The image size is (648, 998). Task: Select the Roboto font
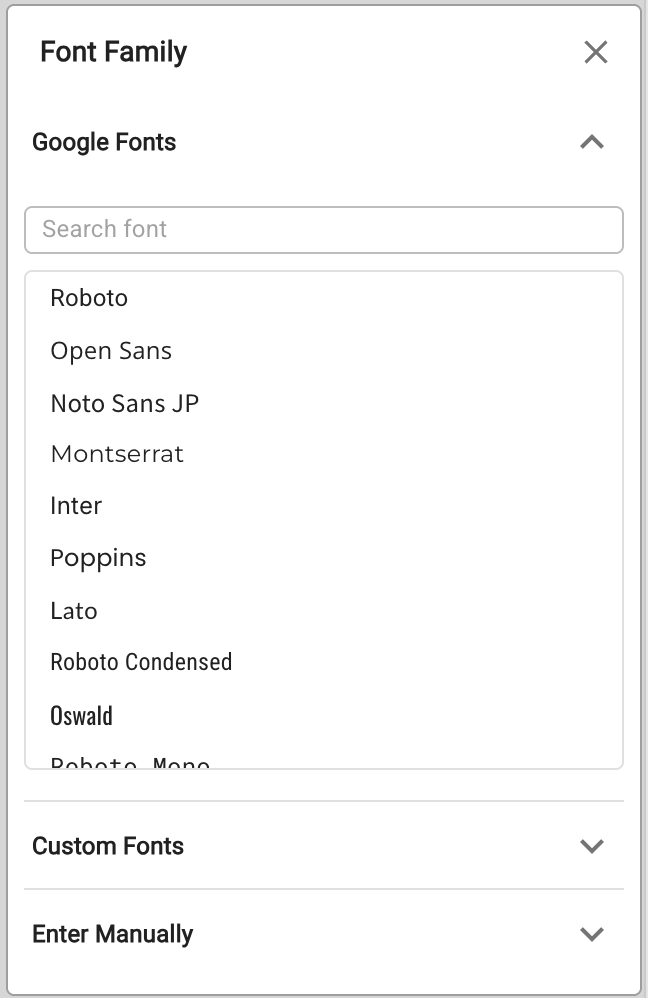[89, 298]
